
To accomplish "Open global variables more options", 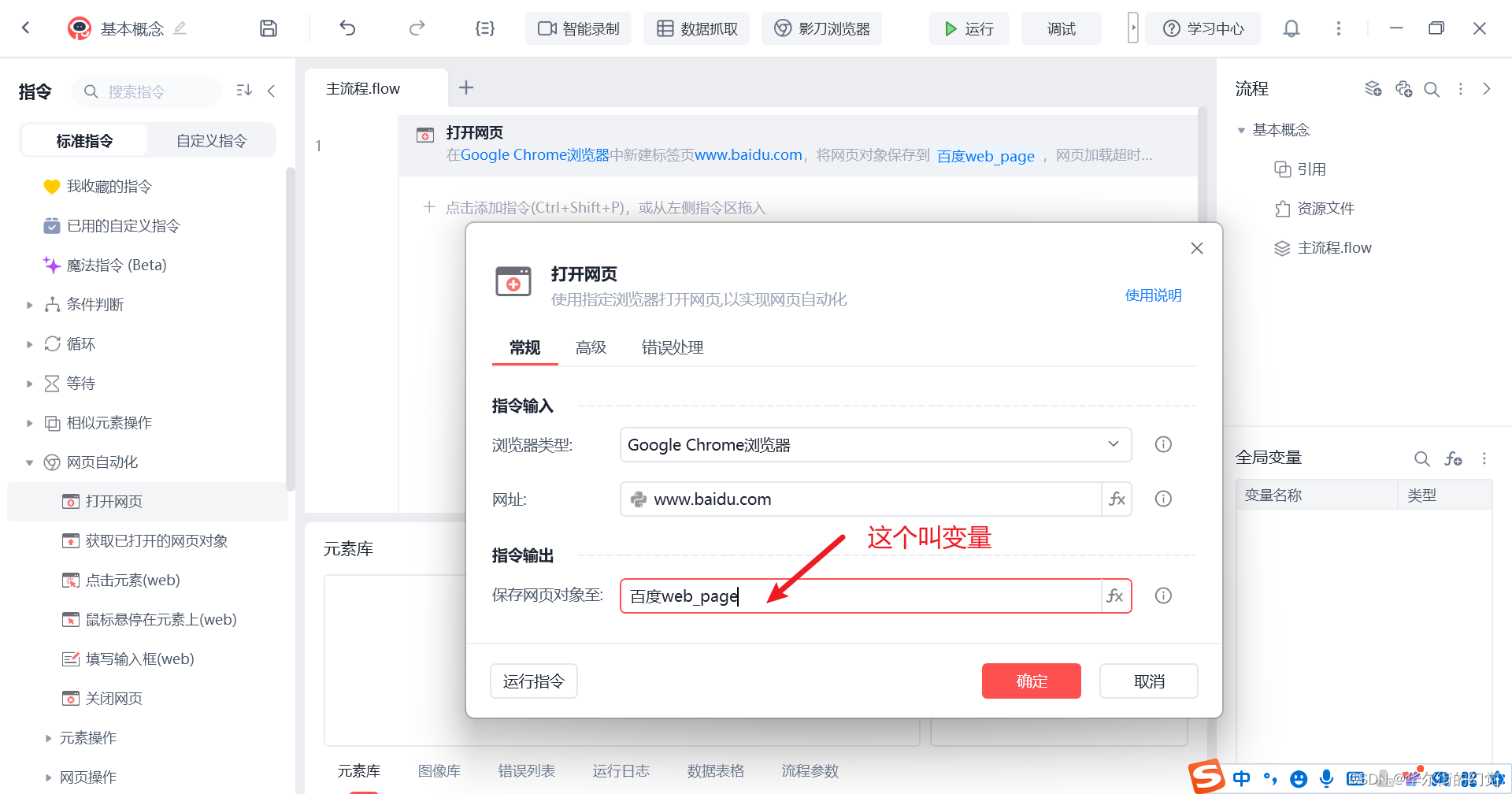I will point(1484,458).
